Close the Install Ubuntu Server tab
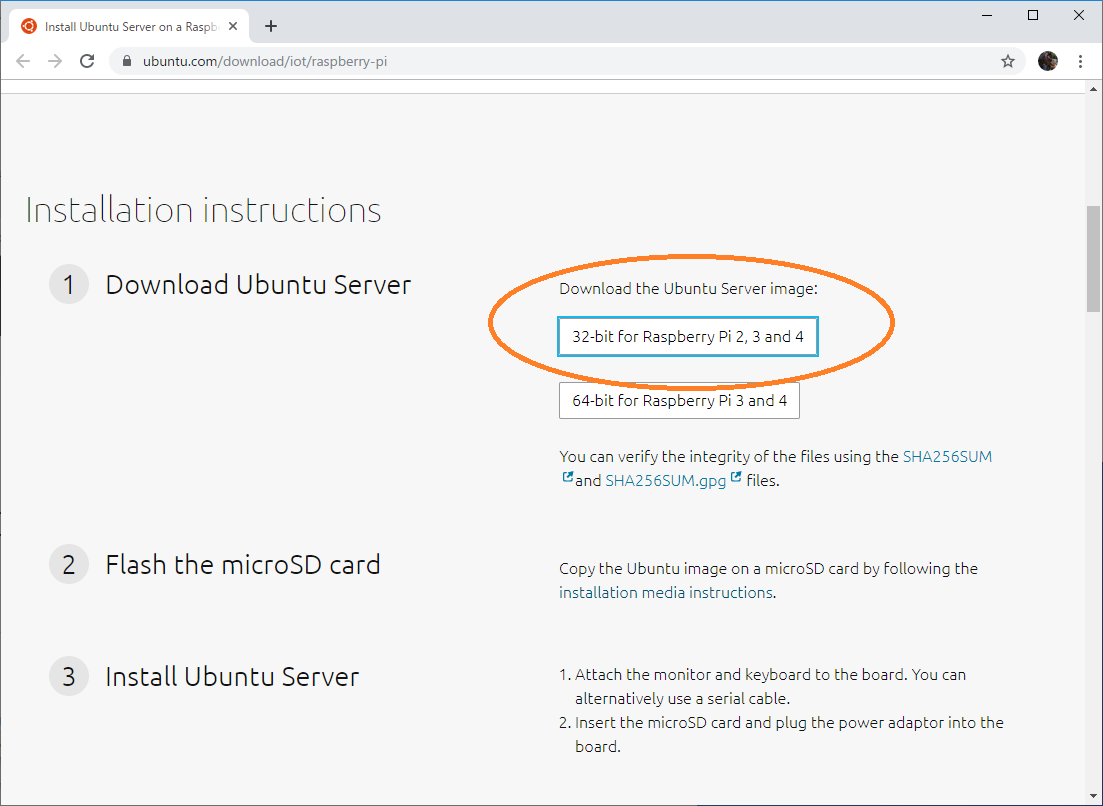Screen dimensions: 1103x806 coord(234,26)
